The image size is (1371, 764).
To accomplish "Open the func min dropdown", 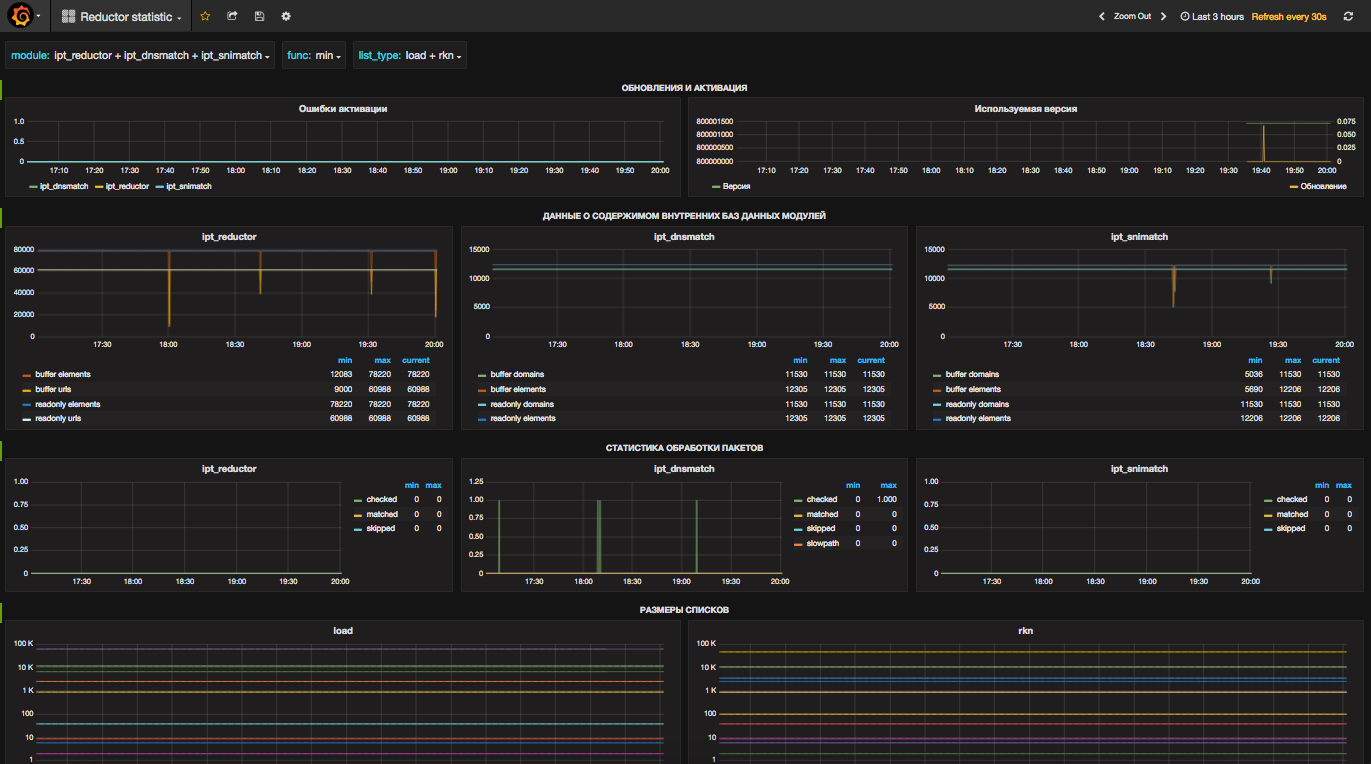I will [313, 56].
